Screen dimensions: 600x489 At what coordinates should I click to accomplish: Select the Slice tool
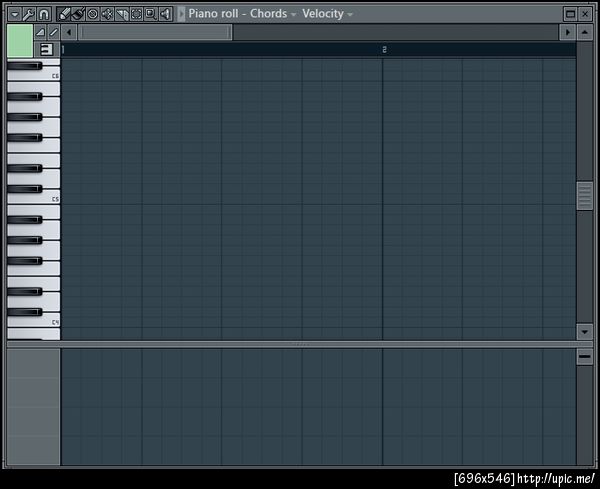tap(122, 15)
